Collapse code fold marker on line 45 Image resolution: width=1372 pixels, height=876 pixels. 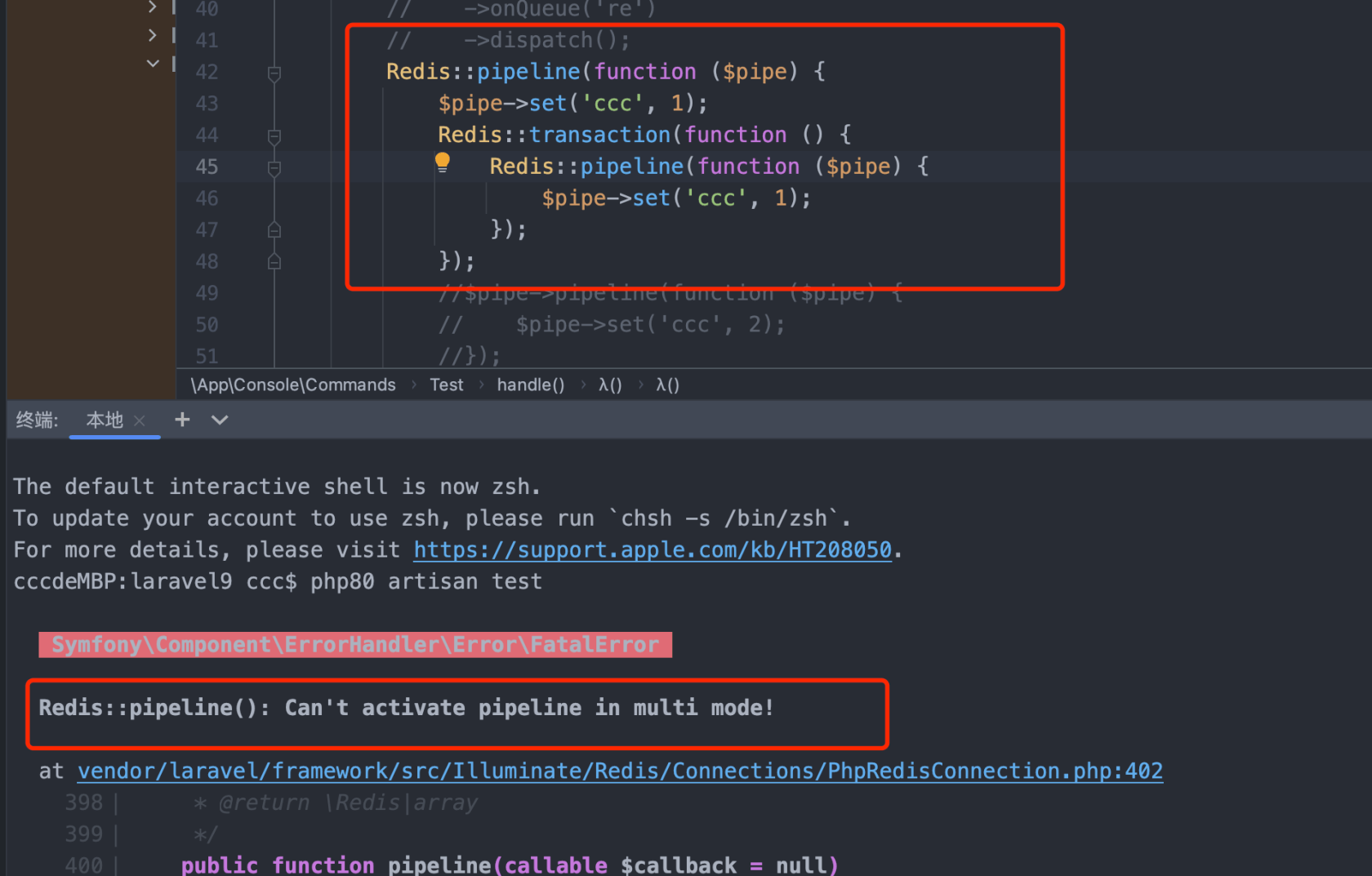point(274,168)
